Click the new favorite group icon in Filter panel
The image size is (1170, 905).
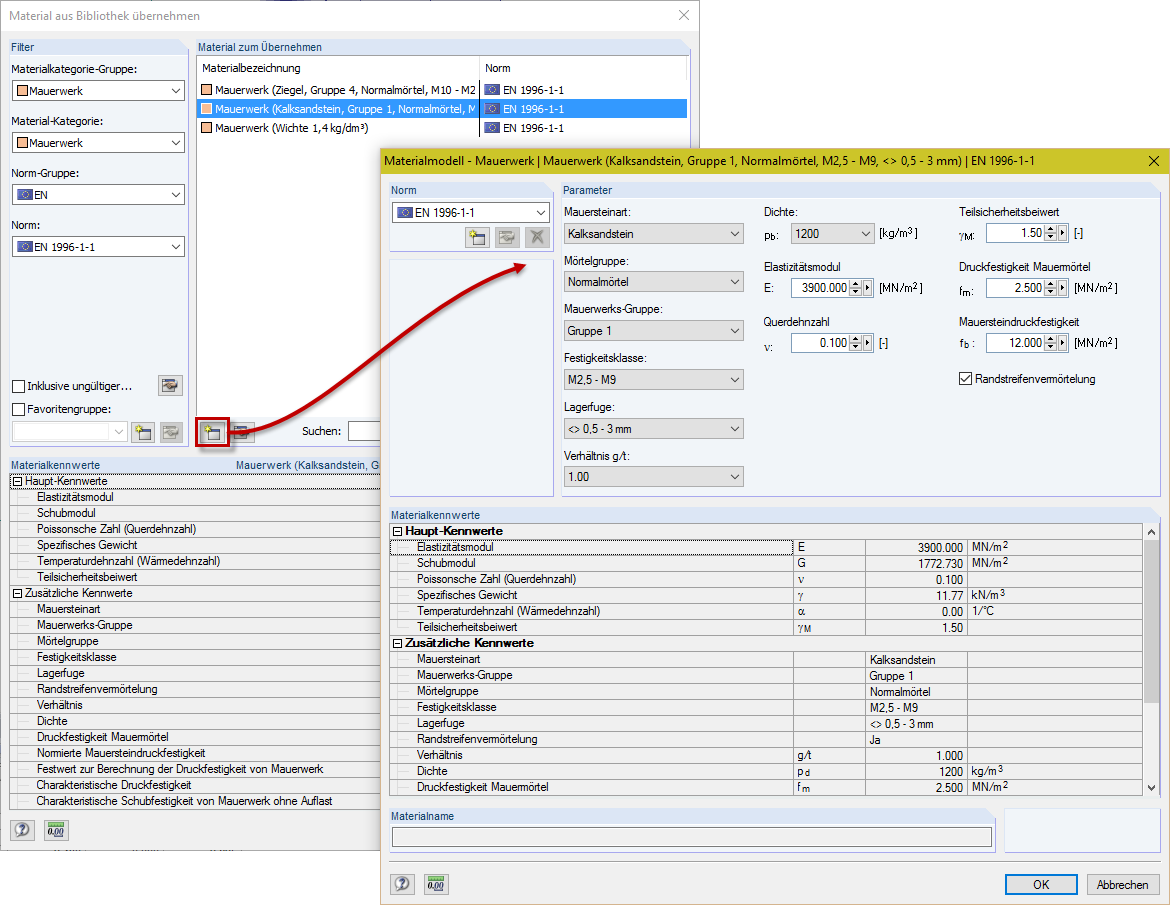click(143, 432)
